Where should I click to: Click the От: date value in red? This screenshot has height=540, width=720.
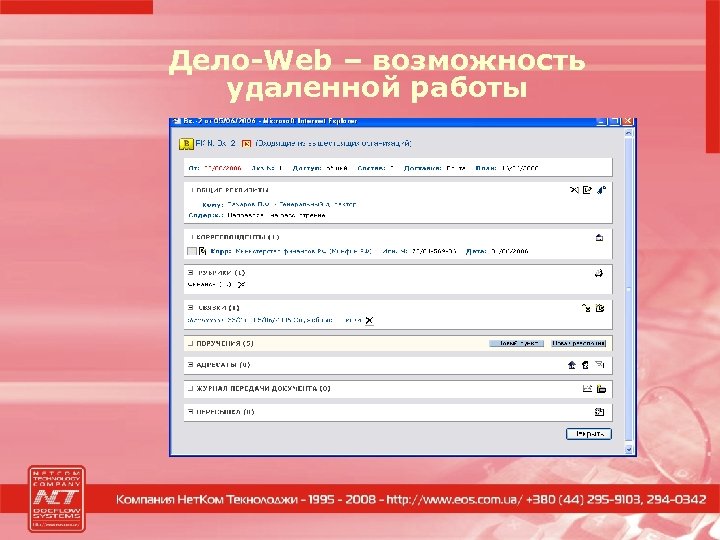coord(223,168)
